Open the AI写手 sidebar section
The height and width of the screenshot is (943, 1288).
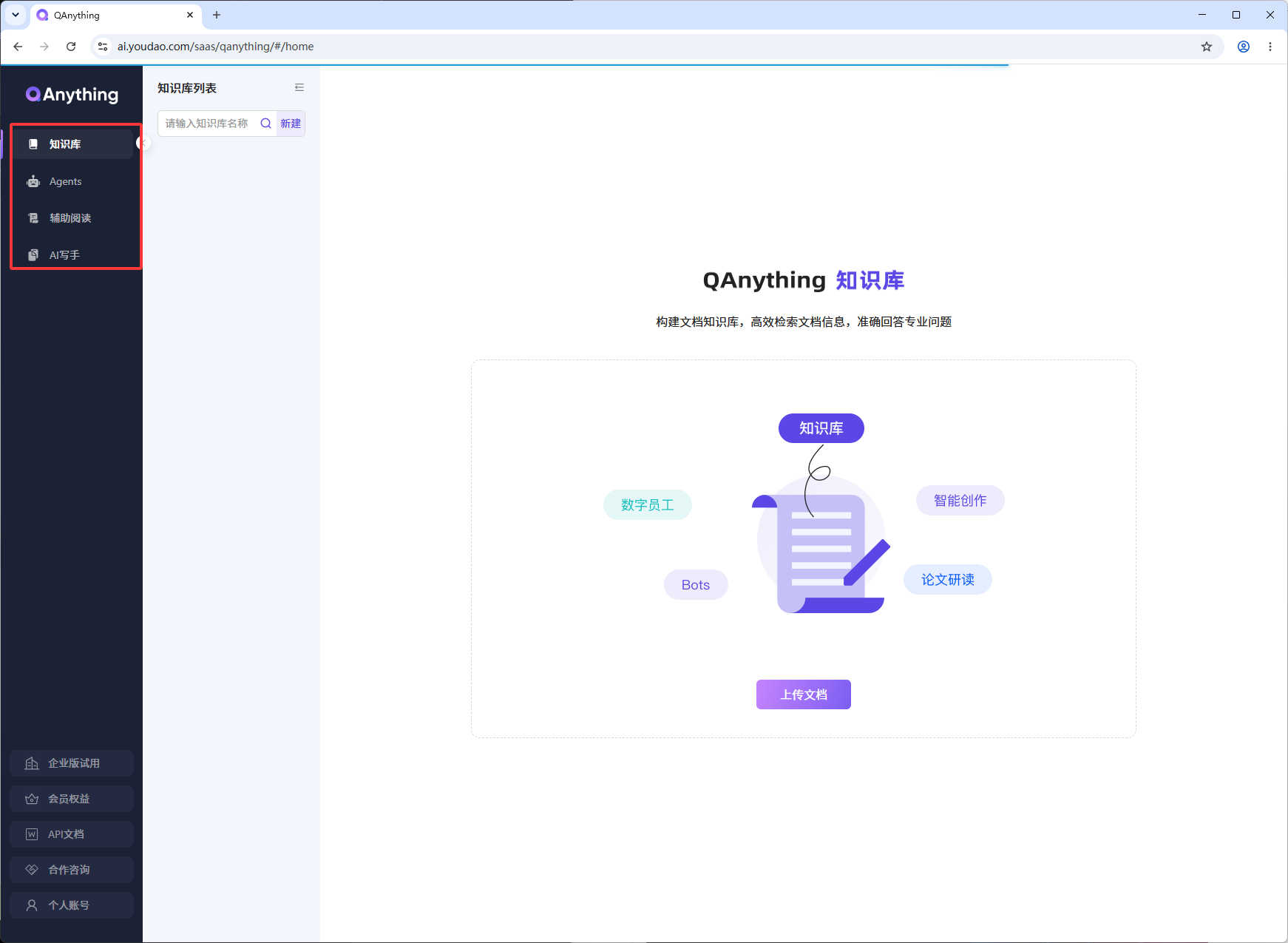pyautogui.click(x=72, y=255)
